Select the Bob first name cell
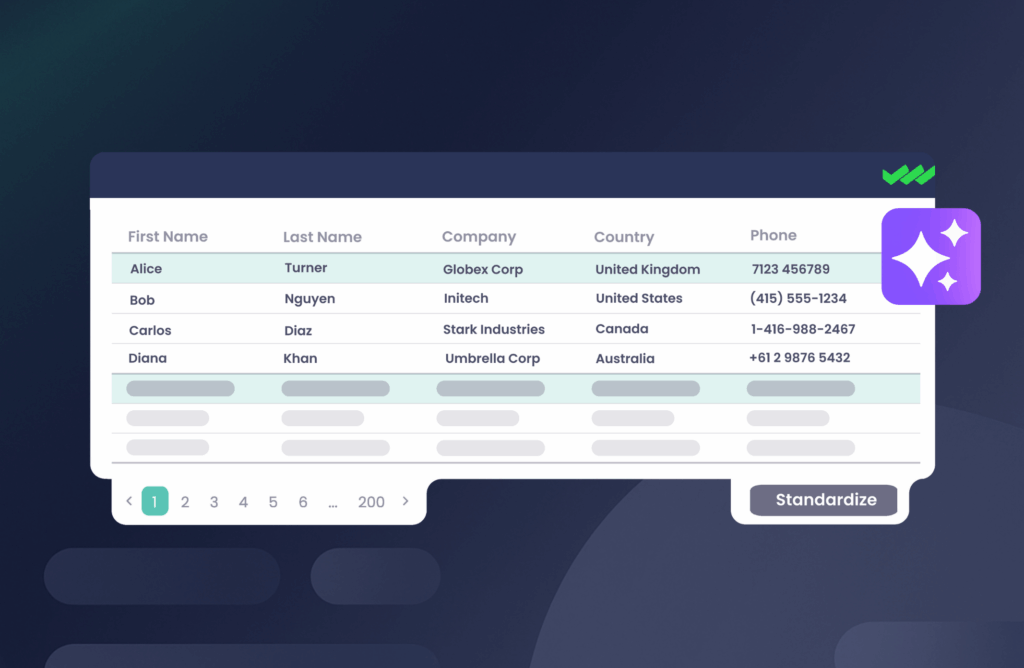1024x668 pixels. click(142, 300)
